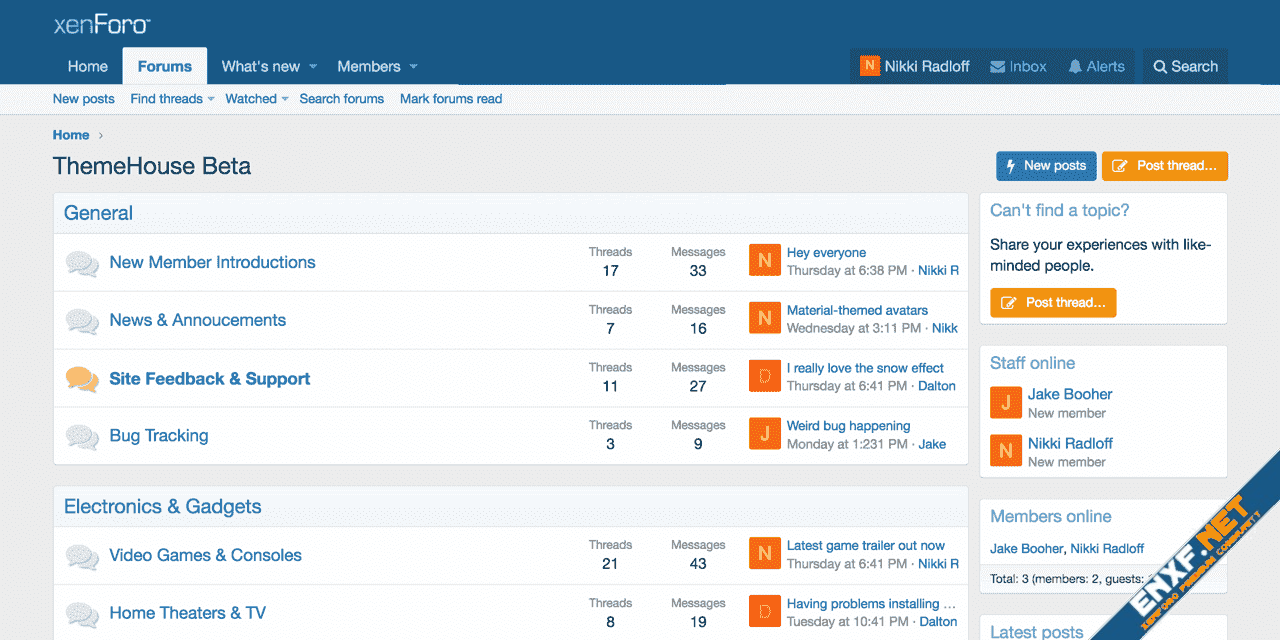Open the Alerts bell icon

tap(1075, 67)
